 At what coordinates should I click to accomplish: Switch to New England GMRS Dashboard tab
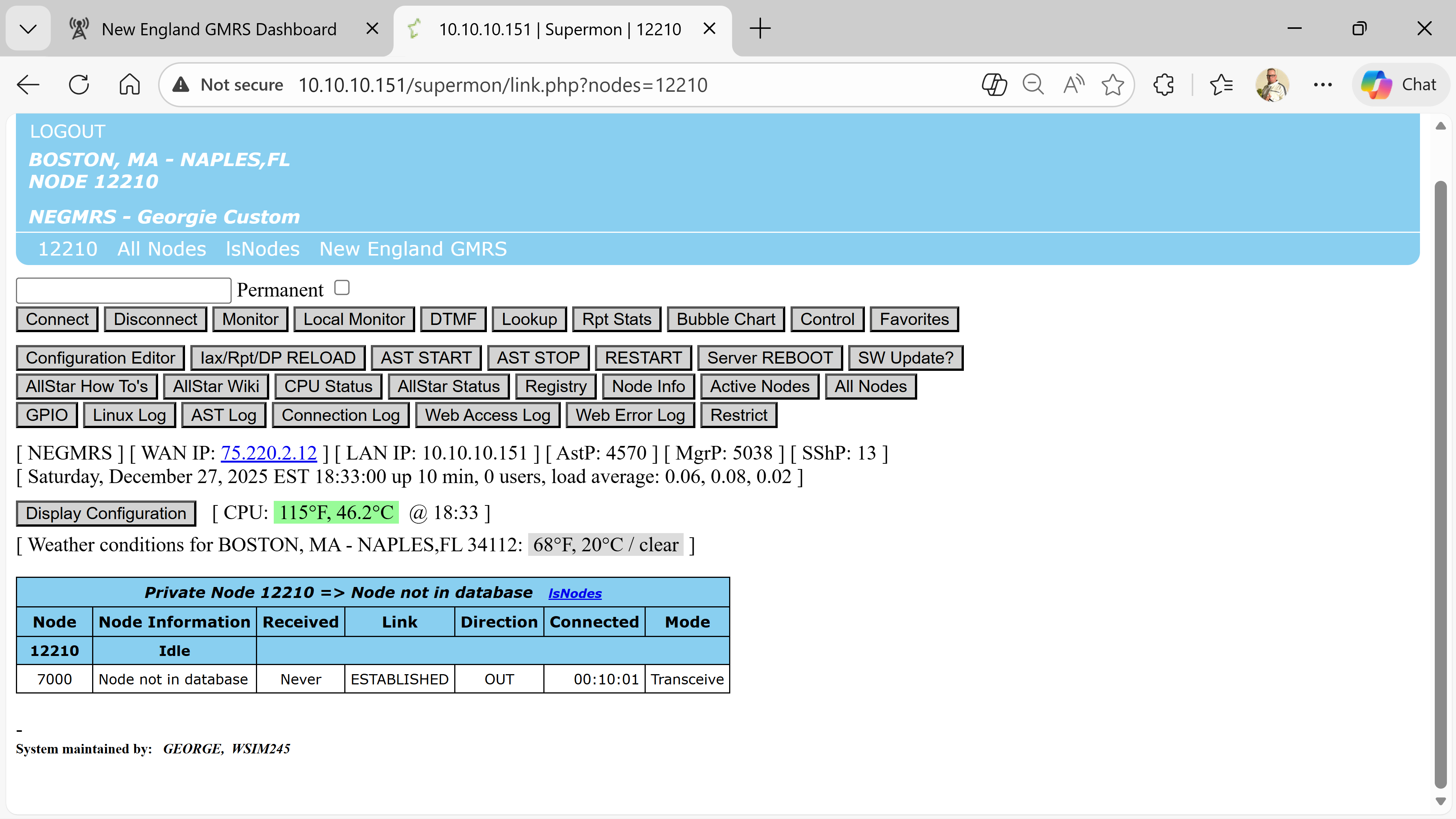point(219,29)
